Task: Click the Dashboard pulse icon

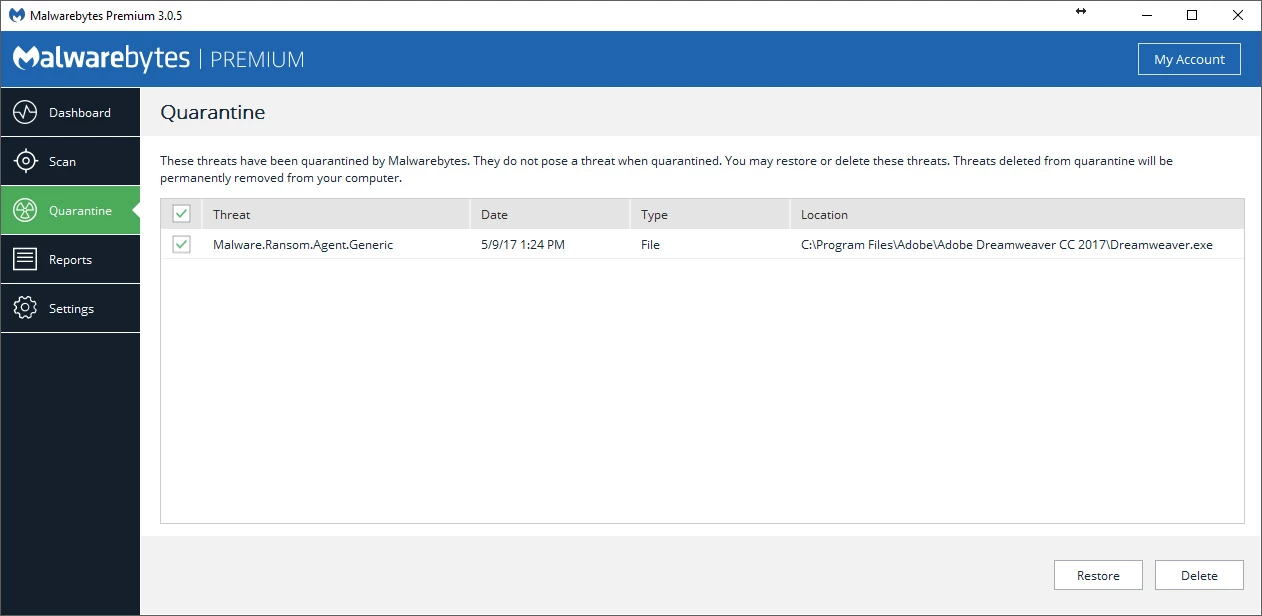Action: pyautogui.click(x=25, y=112)
